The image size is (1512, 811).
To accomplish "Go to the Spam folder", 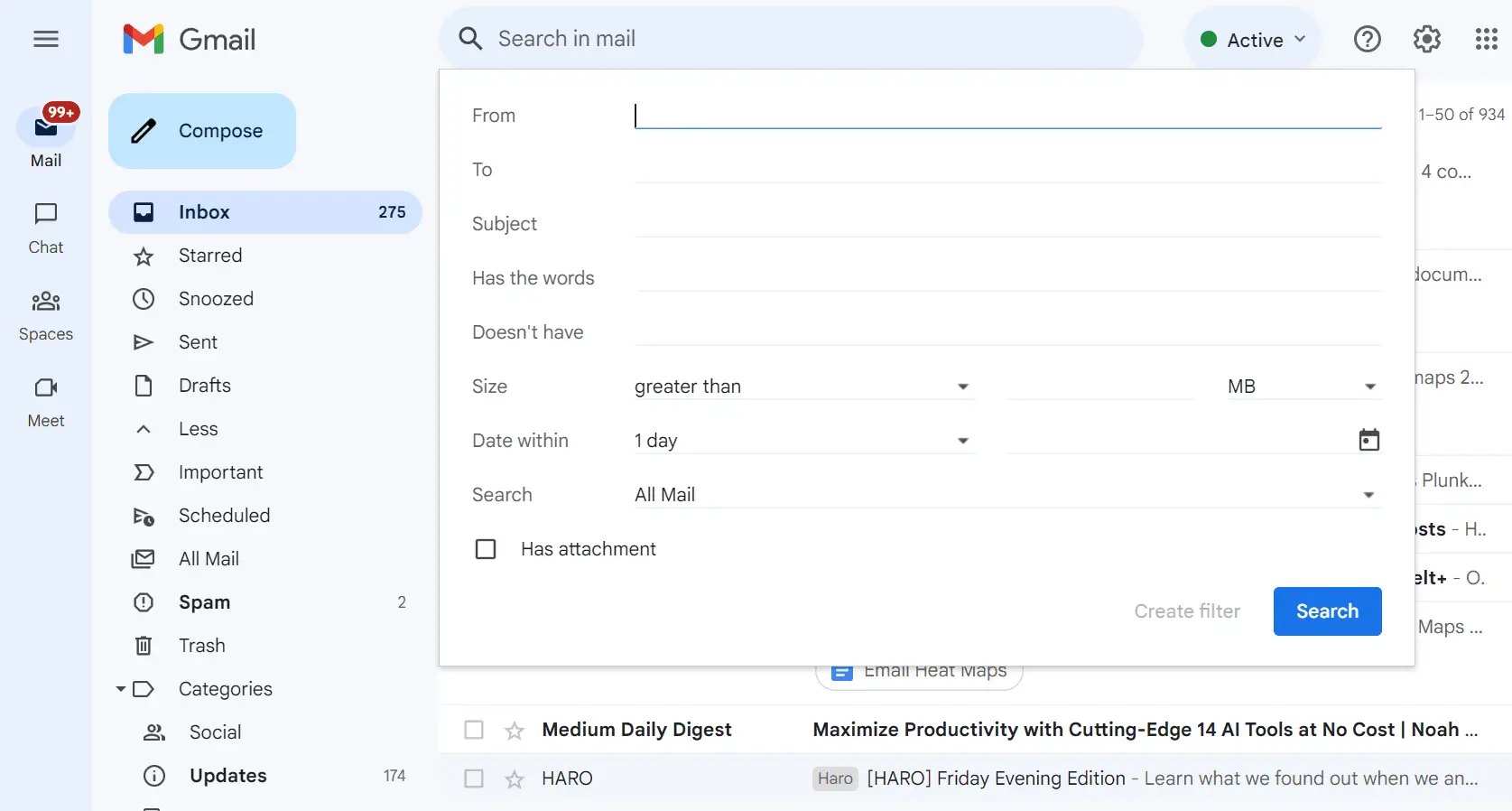I will click(x=204, y=602).
